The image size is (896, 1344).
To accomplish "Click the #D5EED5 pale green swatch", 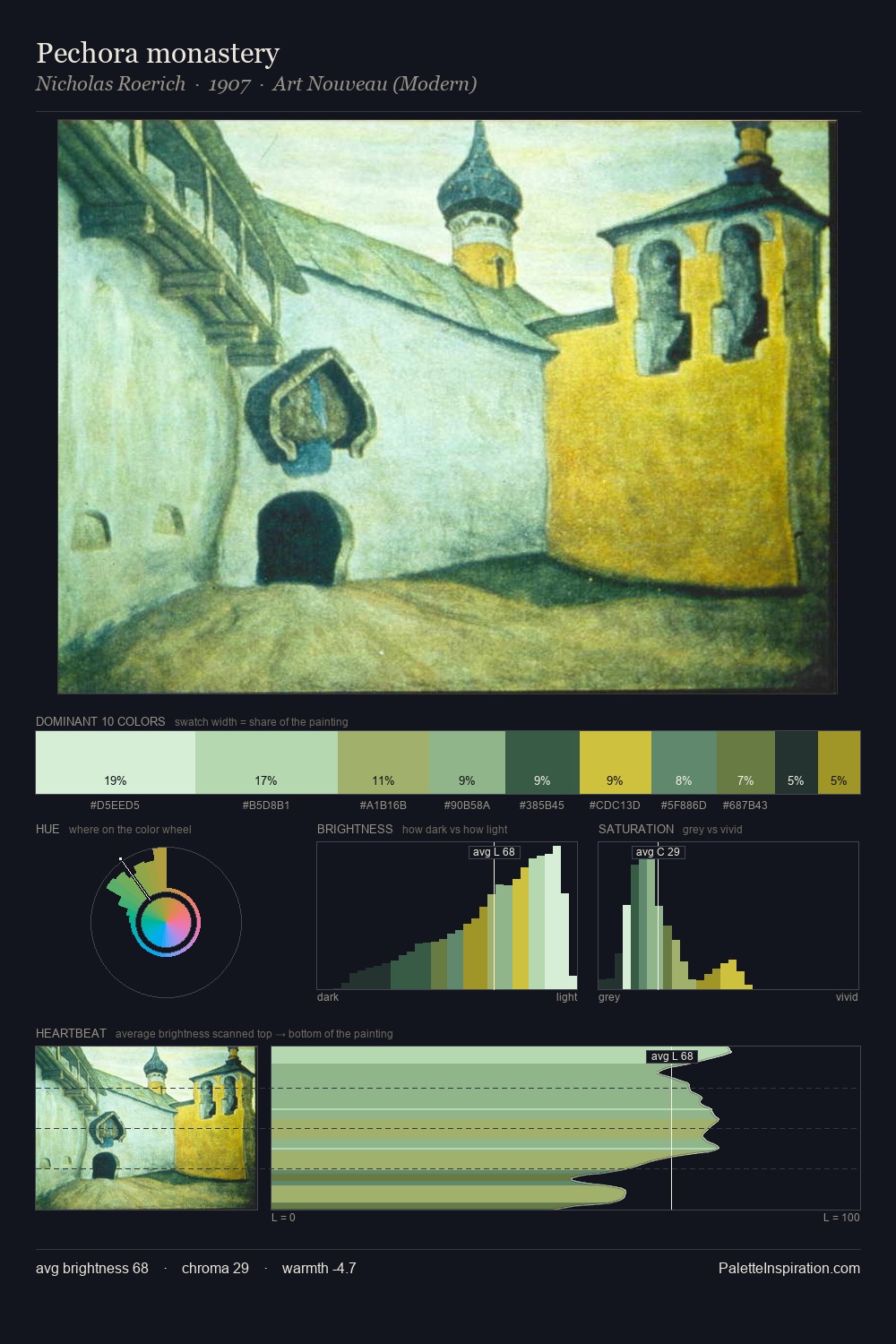I will pyautogui.click(x=116, y=762).
